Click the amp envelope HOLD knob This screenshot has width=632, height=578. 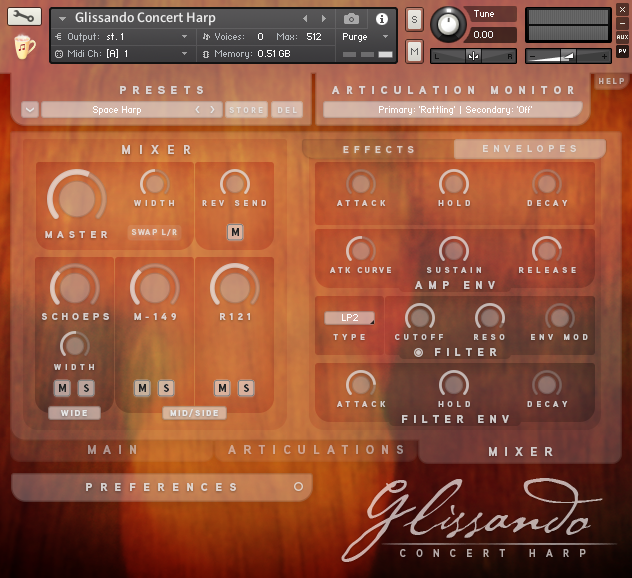(454, 184)
